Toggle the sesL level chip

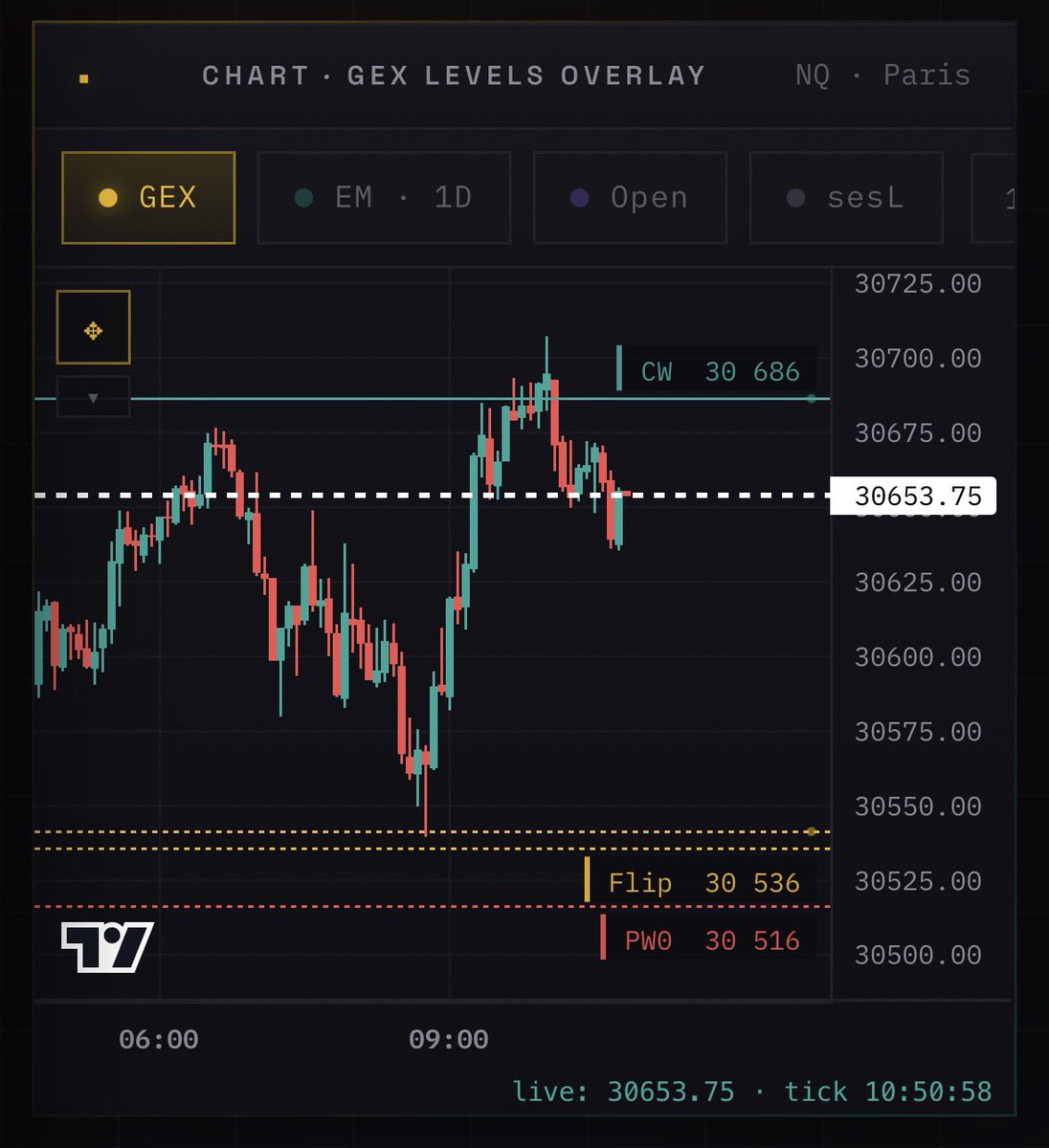846,198
